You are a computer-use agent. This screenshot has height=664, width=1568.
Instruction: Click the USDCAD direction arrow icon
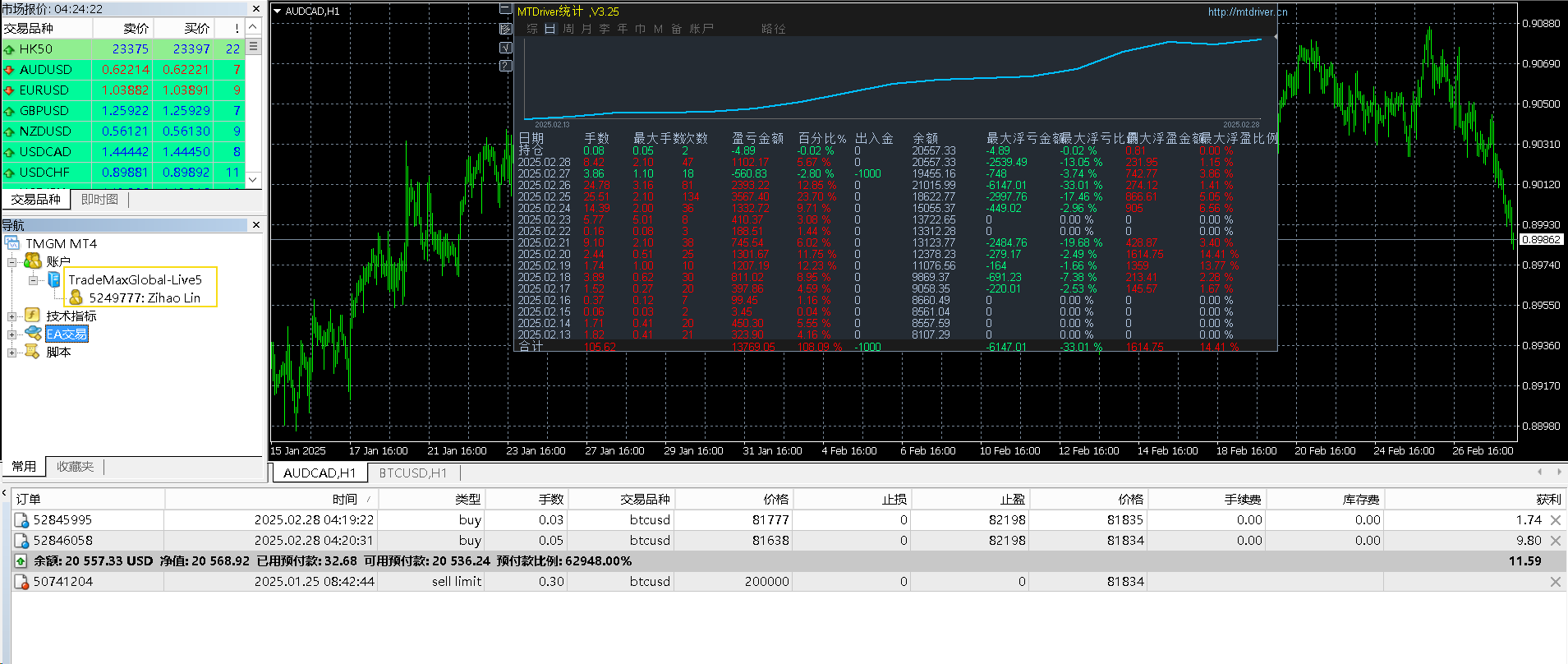[9, 152]
